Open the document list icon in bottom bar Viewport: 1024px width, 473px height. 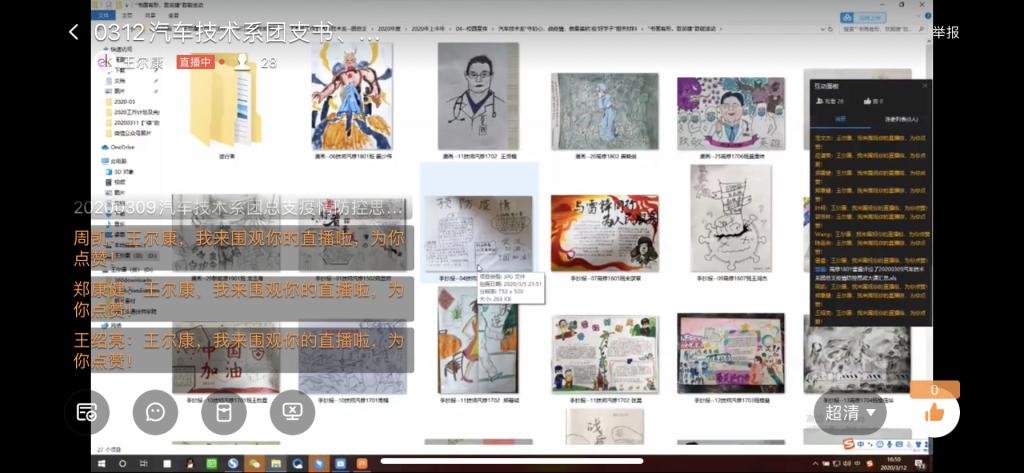pos(87,411)
